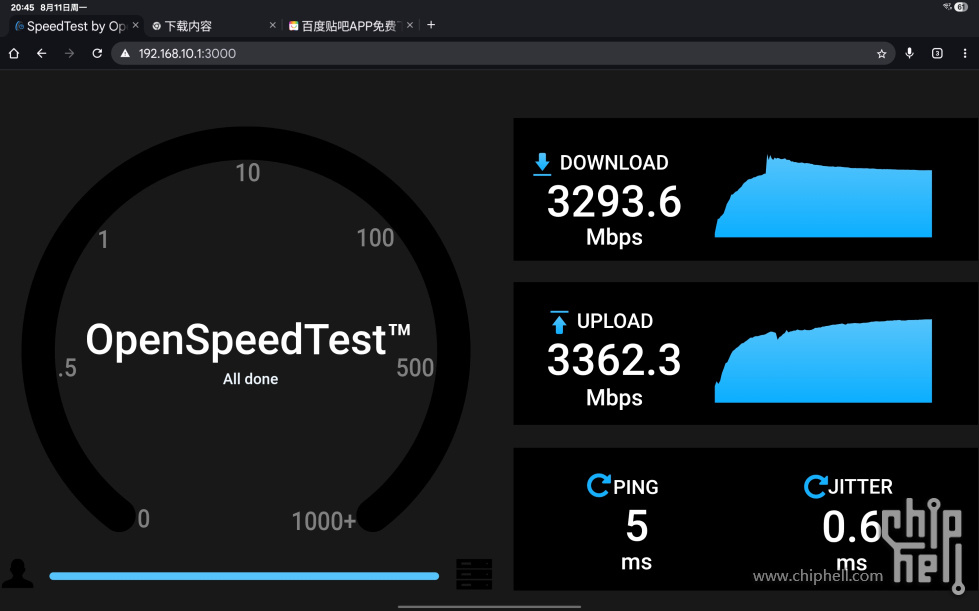Reload the speed test page
This screenshot has width=979, height=611.
tap(97, 54)
